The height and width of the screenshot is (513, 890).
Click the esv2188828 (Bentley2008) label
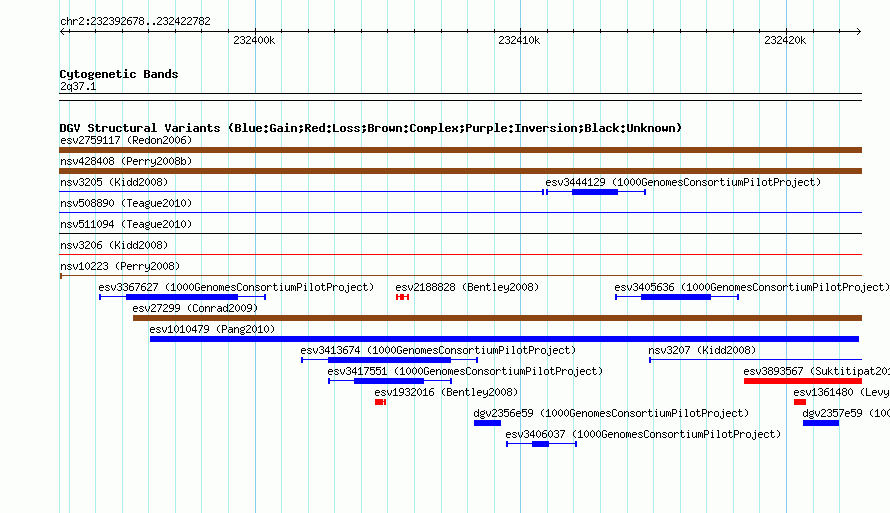(x=467, y=287)
